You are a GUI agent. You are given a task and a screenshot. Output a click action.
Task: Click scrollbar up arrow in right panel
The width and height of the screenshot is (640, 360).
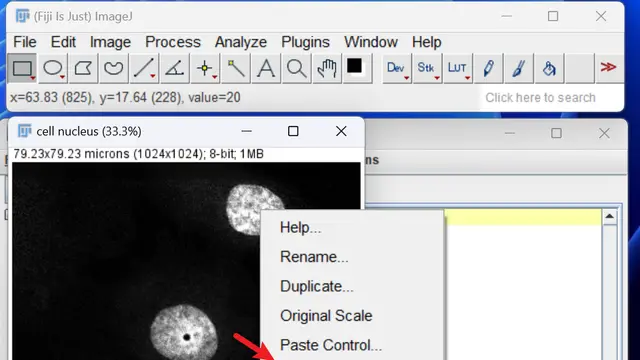[x=610, y=216]
